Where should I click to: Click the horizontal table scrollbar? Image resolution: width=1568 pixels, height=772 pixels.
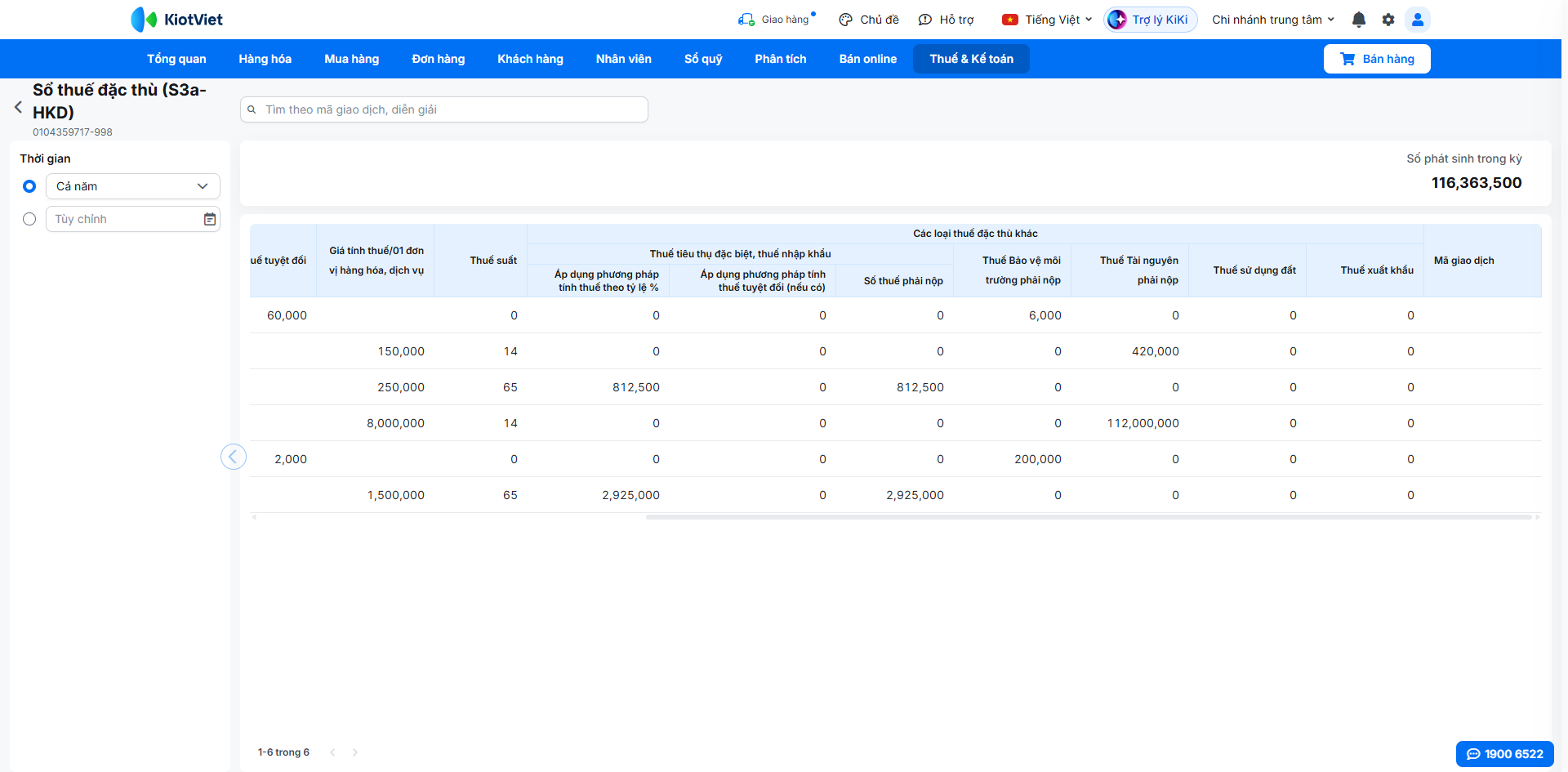[x=1089, y=517]
